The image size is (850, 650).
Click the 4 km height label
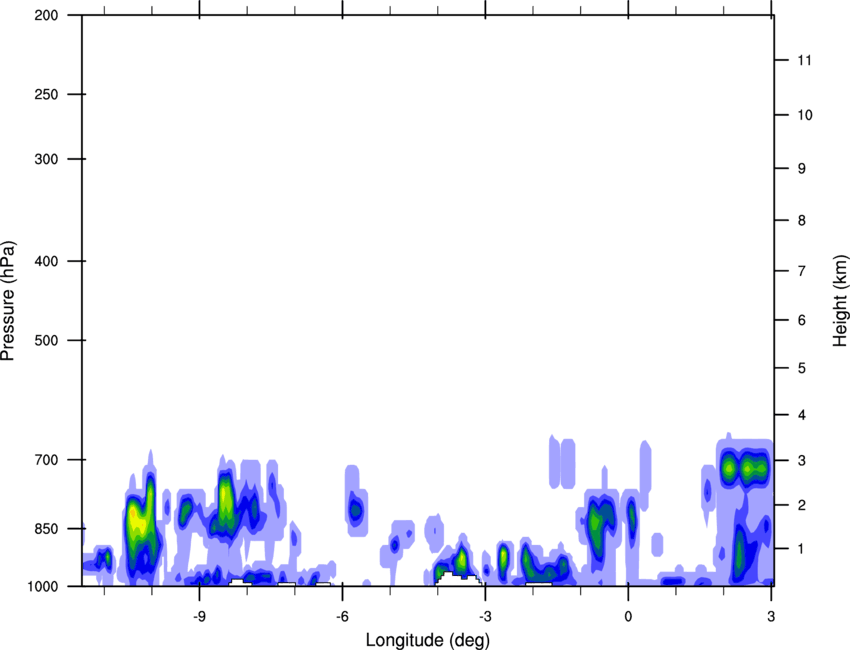tap(802, 415)
